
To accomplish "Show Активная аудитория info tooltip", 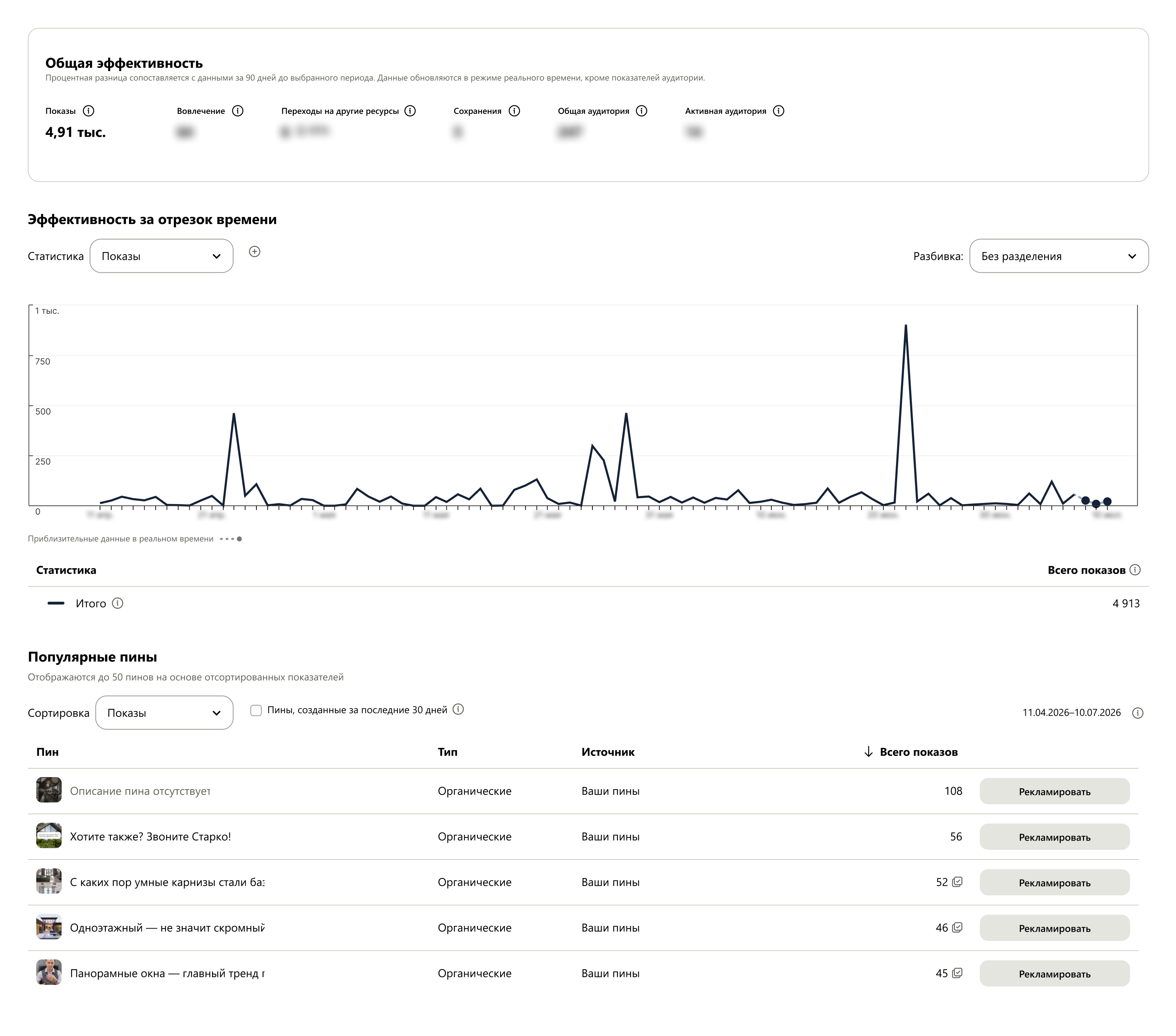I will pos(779,111).
